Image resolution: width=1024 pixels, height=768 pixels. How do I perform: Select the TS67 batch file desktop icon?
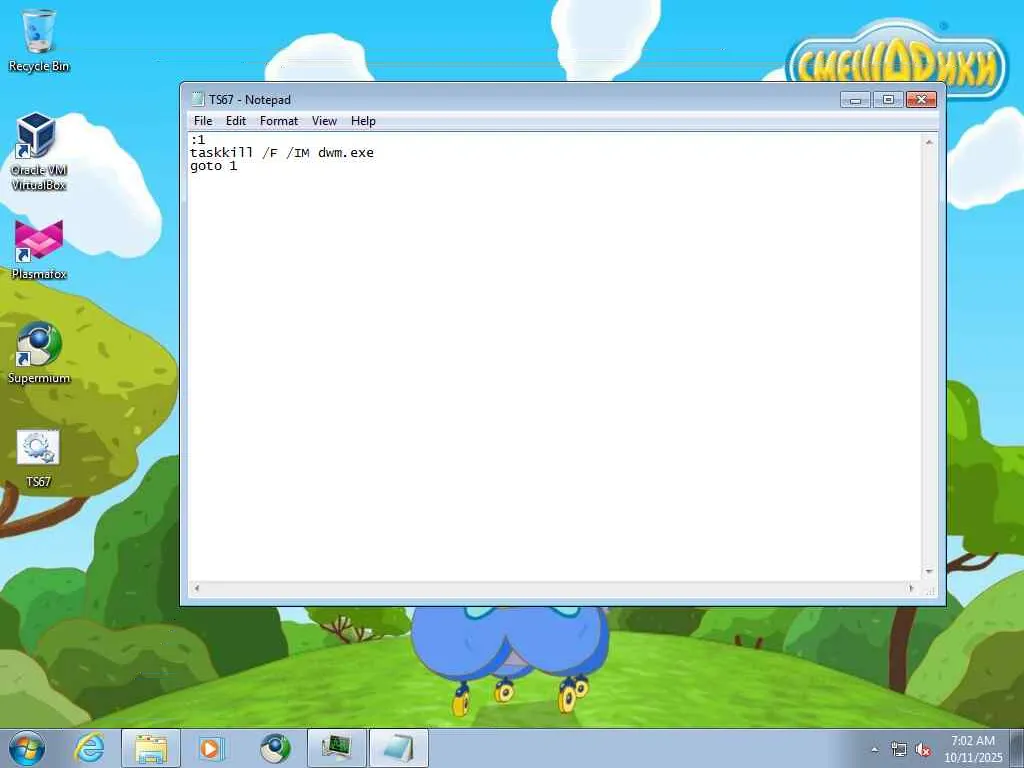pyautogui.click(x=38, y=458)
